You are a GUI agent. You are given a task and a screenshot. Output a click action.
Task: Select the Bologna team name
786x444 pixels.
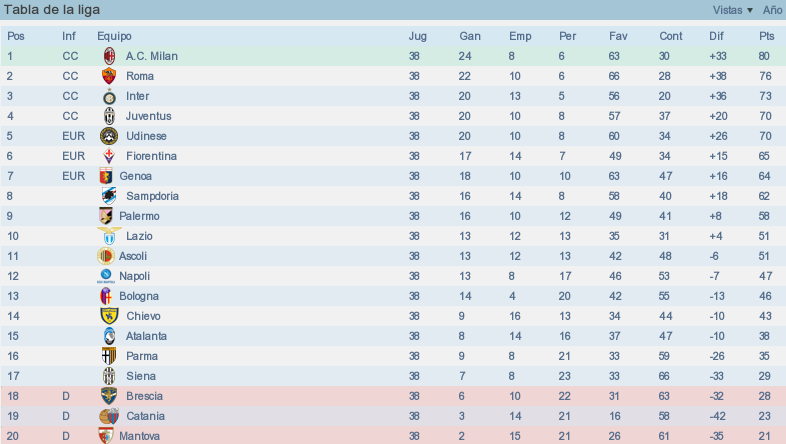point(139,296)
